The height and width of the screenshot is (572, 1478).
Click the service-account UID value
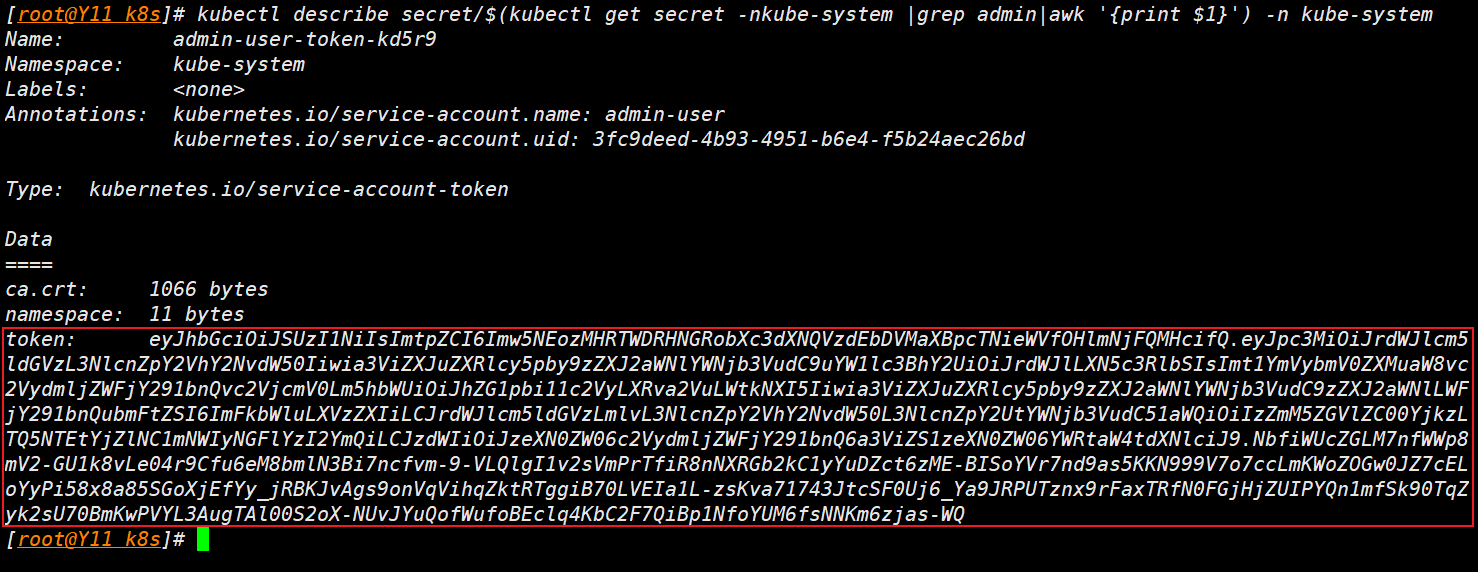click(x=808, y=139)
